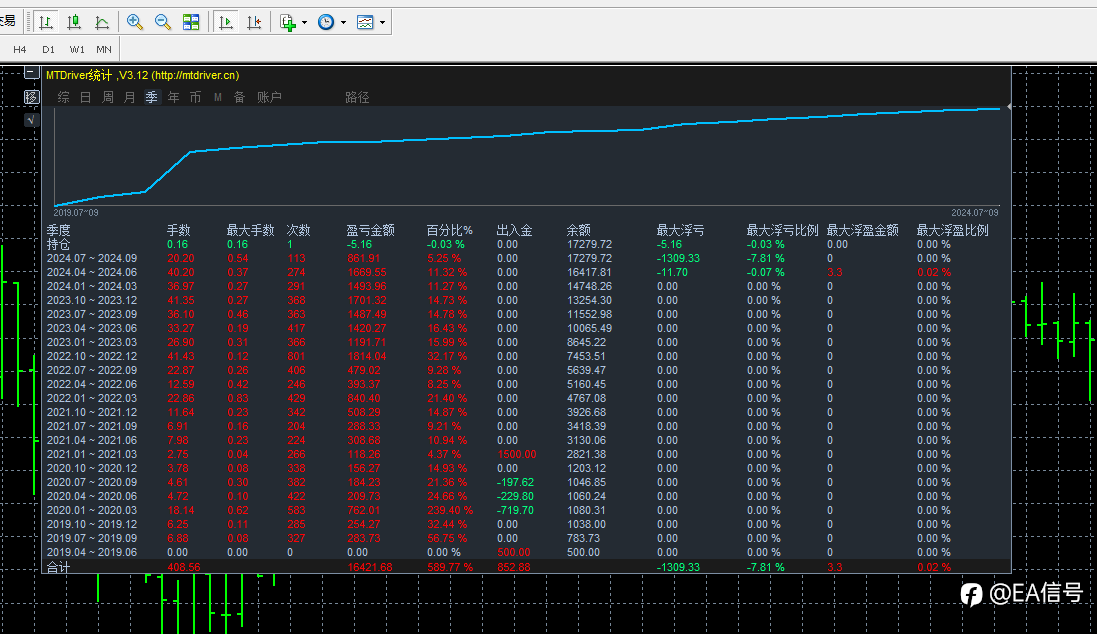
Task: Switch timeframe to MN
Action: [104, 50]
